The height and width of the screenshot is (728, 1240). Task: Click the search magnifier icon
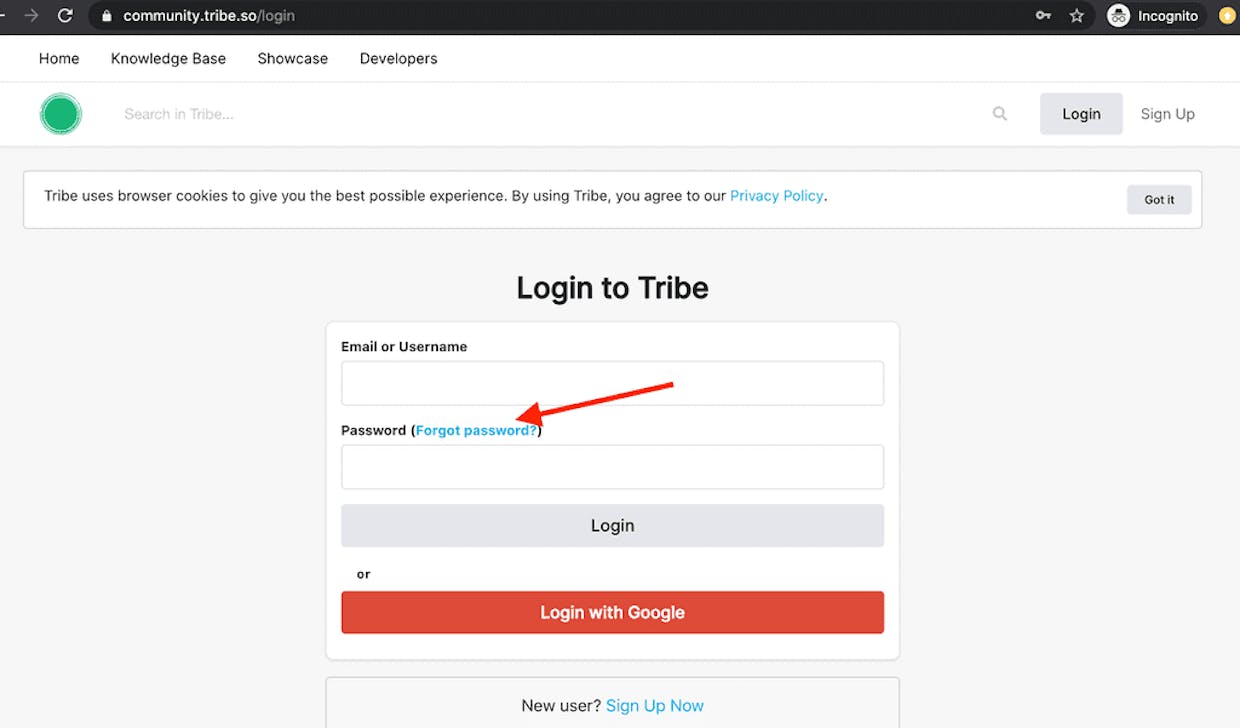click(x=1000, y=114)
